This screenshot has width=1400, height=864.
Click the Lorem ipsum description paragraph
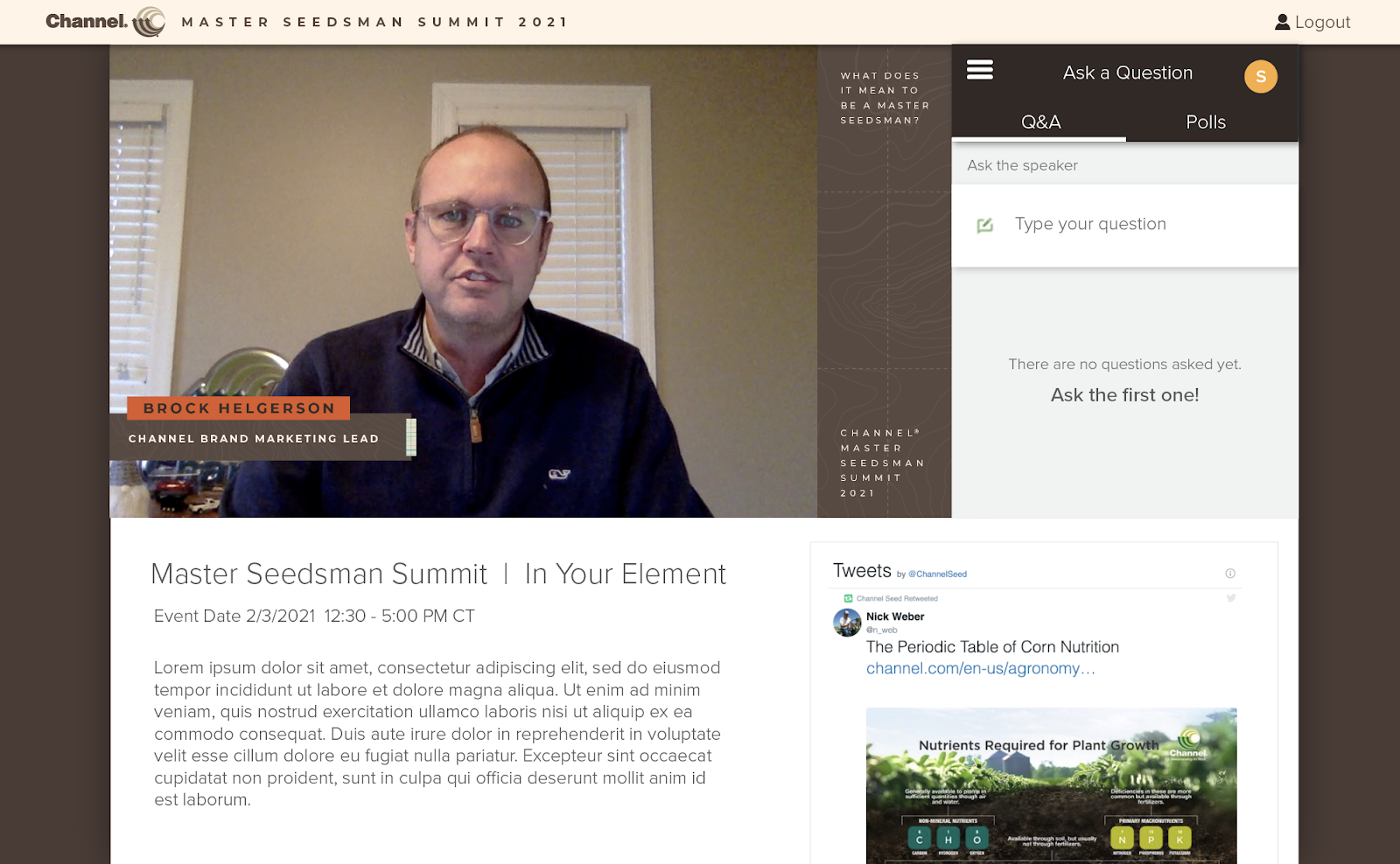tap(437, 734)
